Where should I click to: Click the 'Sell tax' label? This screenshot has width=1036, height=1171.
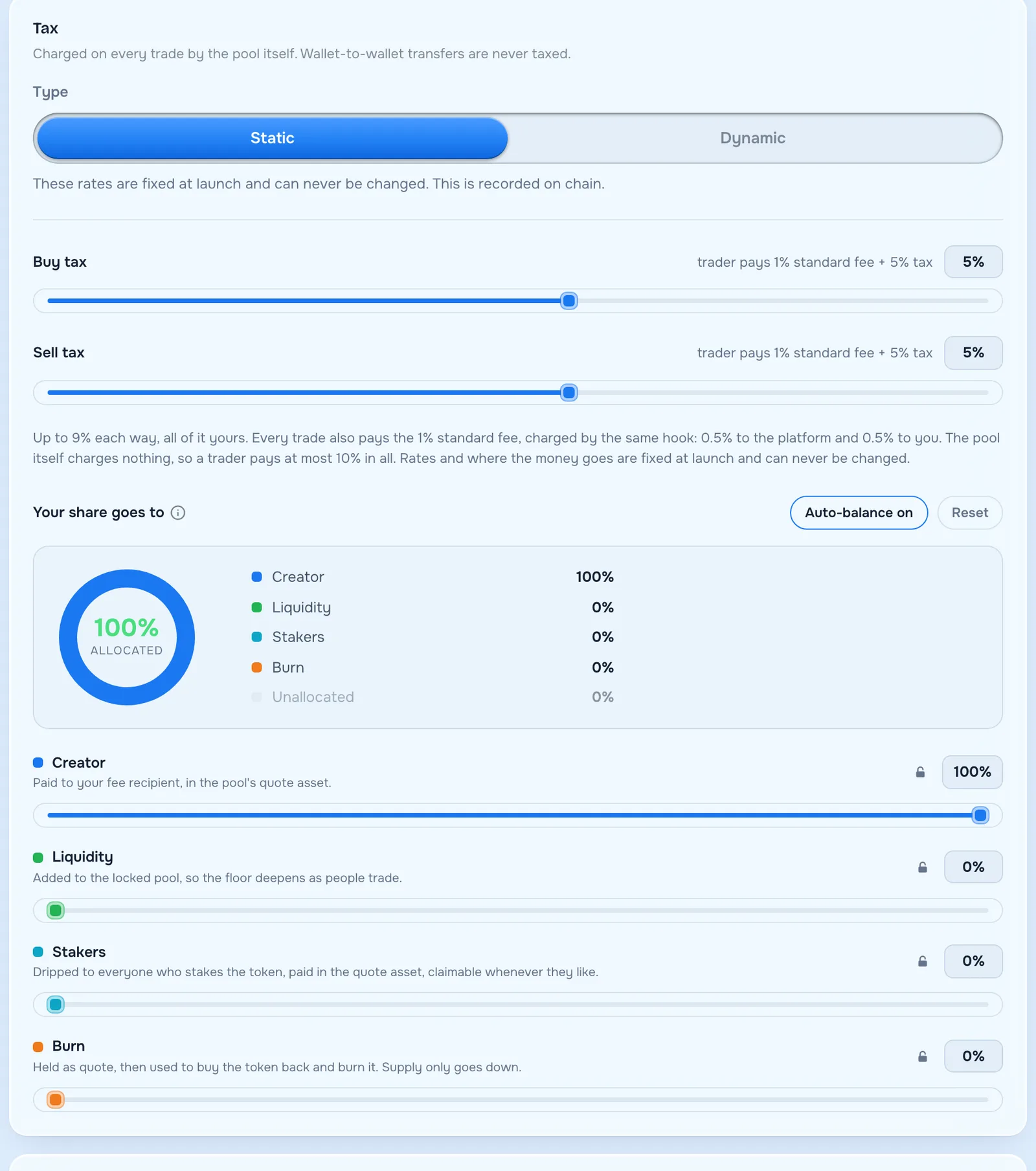coord(59,353)
